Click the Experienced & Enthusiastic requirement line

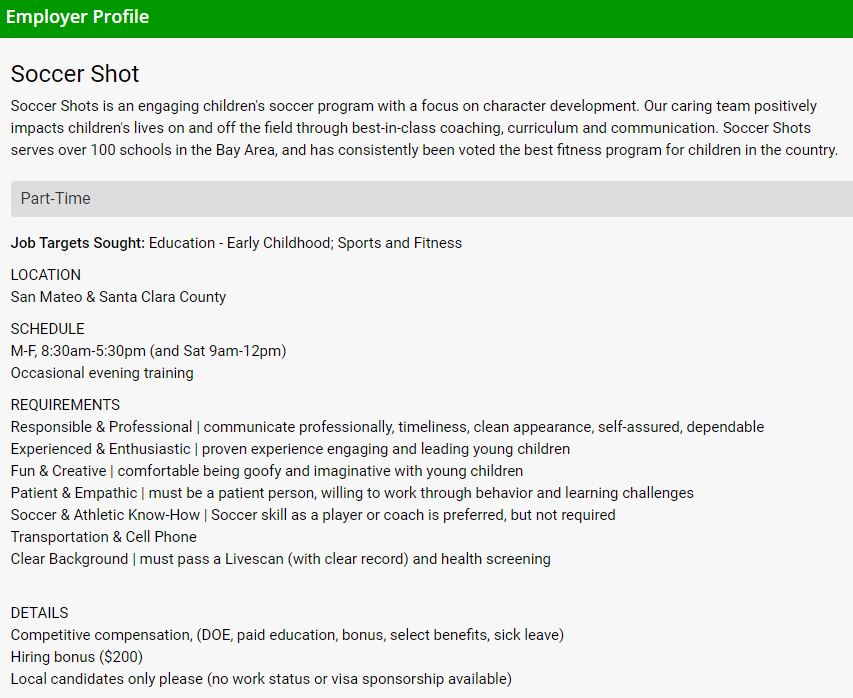click(x=290, y=449)
